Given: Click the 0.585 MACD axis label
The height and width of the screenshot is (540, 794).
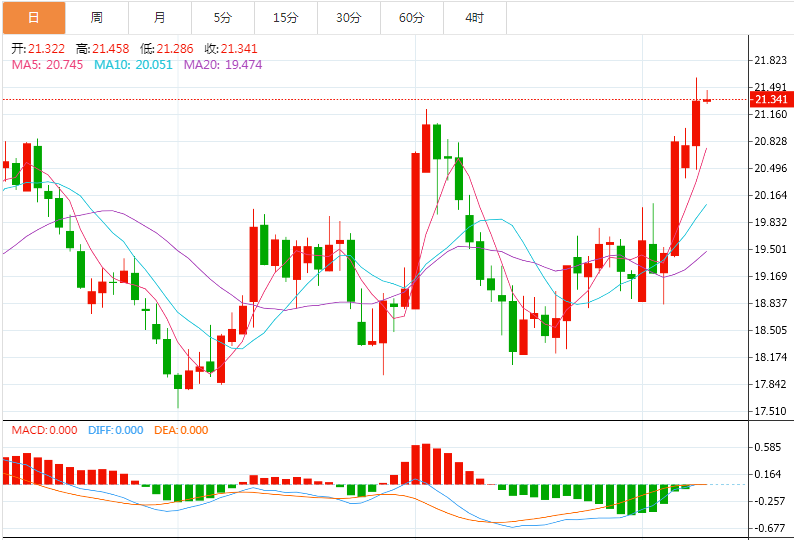Looking at the screenshot, I should pos(768,447).
